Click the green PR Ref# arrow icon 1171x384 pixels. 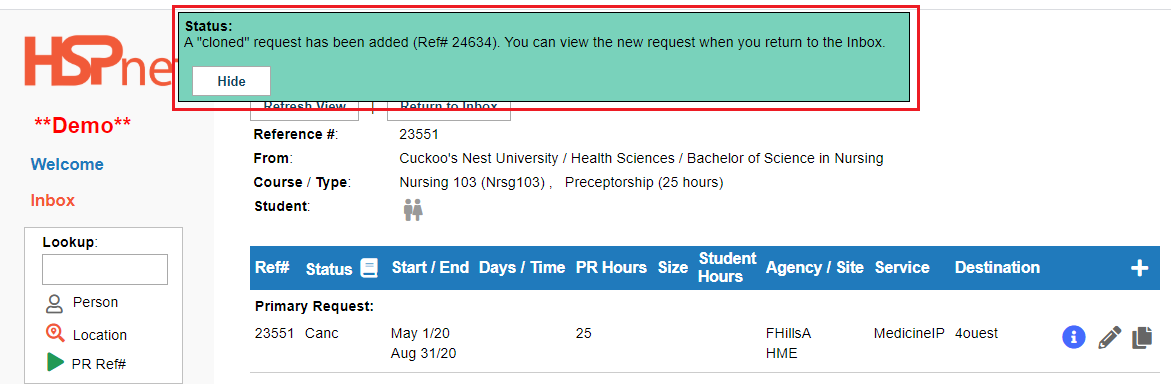click(x=55, y=362)
